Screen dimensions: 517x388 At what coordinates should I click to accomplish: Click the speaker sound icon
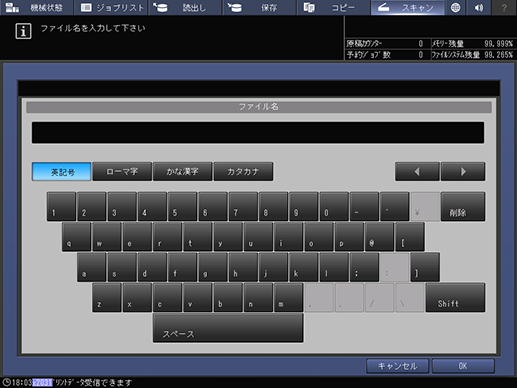[x=479, y=7]
